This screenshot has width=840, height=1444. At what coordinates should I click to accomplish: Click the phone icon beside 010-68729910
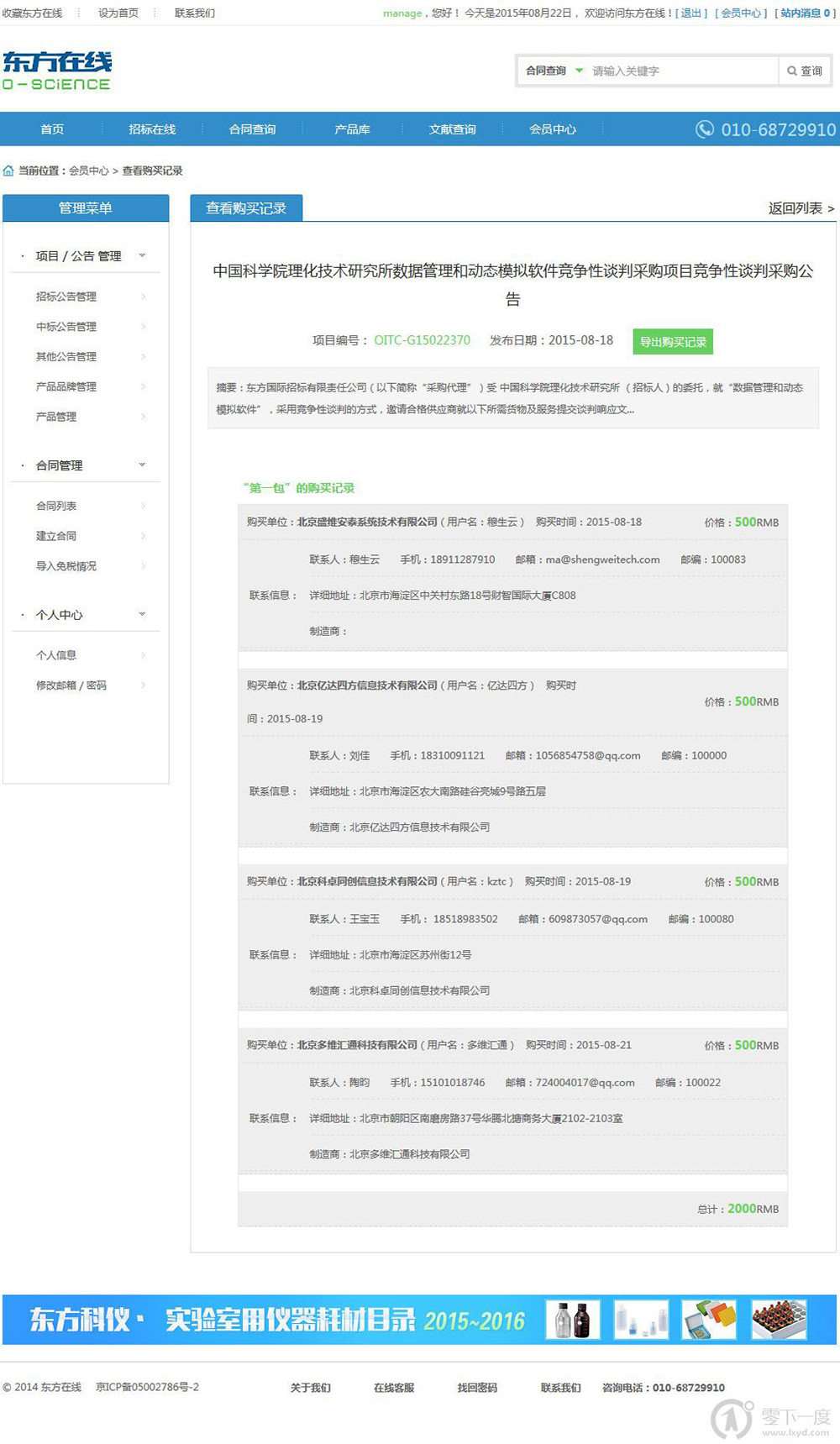click(704, 129)
